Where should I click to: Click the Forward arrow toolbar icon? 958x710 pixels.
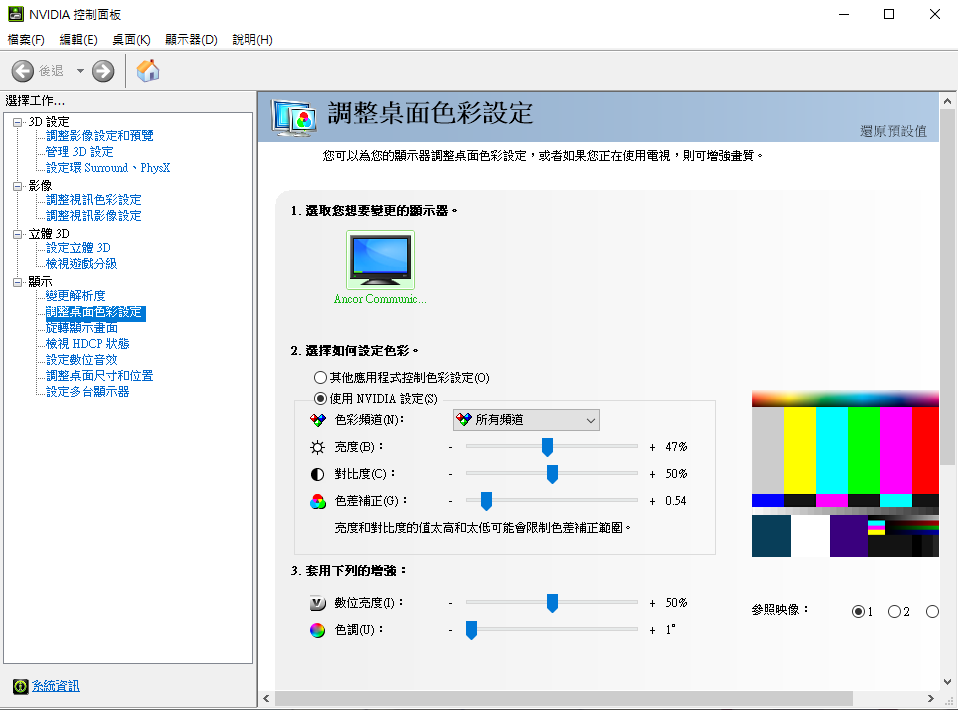103,71
